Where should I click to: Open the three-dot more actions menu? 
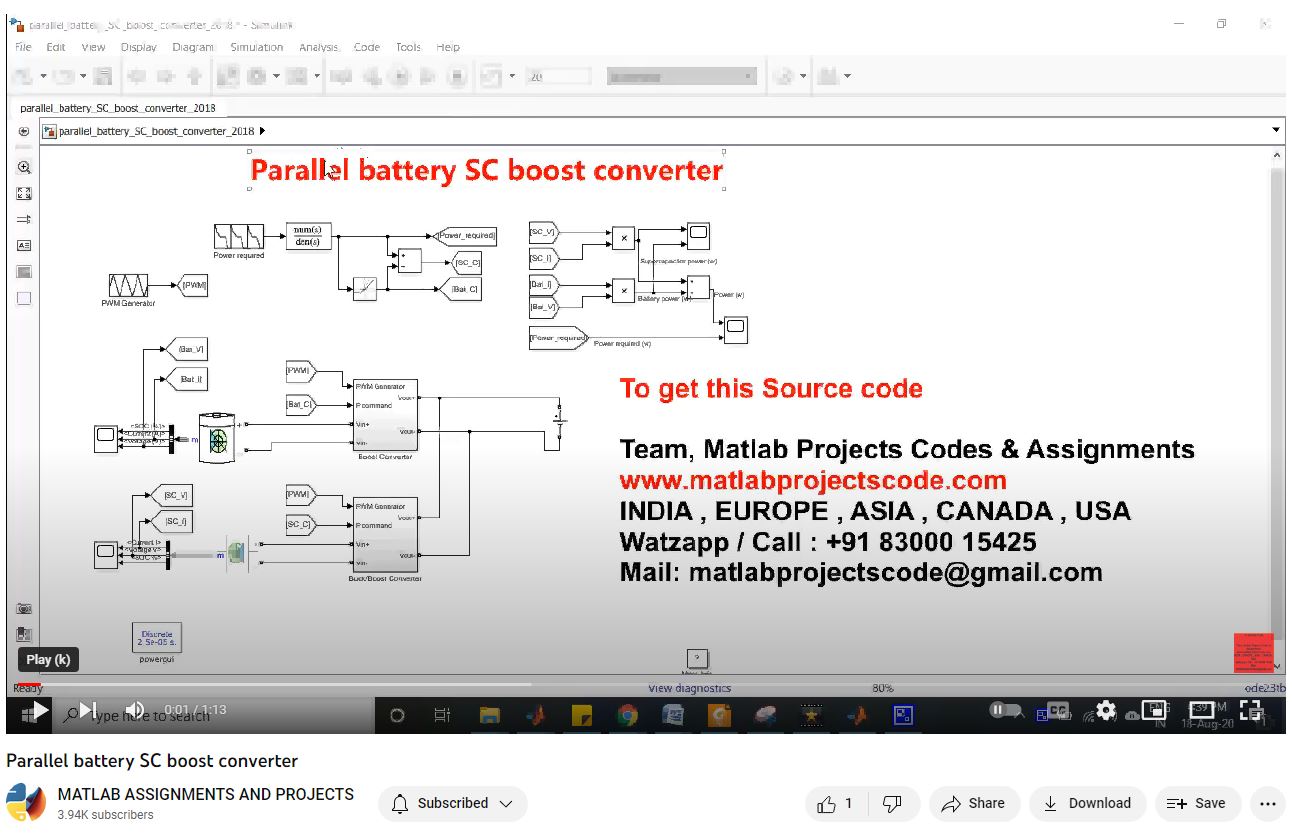pos(1268,803)
